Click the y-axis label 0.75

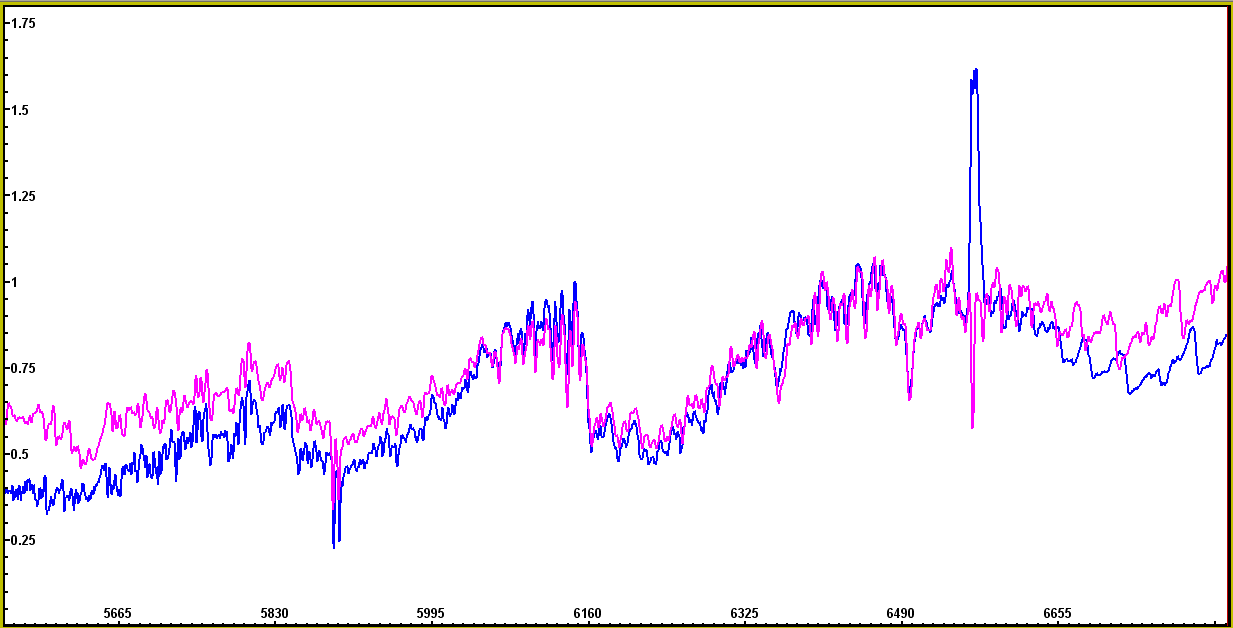point(22,368)
